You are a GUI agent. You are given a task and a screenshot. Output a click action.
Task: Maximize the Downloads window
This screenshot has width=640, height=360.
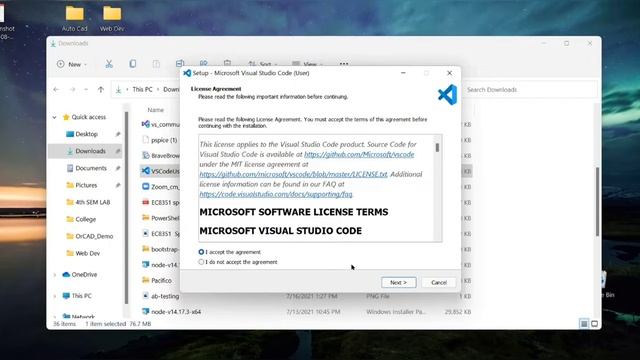[567, 43]
